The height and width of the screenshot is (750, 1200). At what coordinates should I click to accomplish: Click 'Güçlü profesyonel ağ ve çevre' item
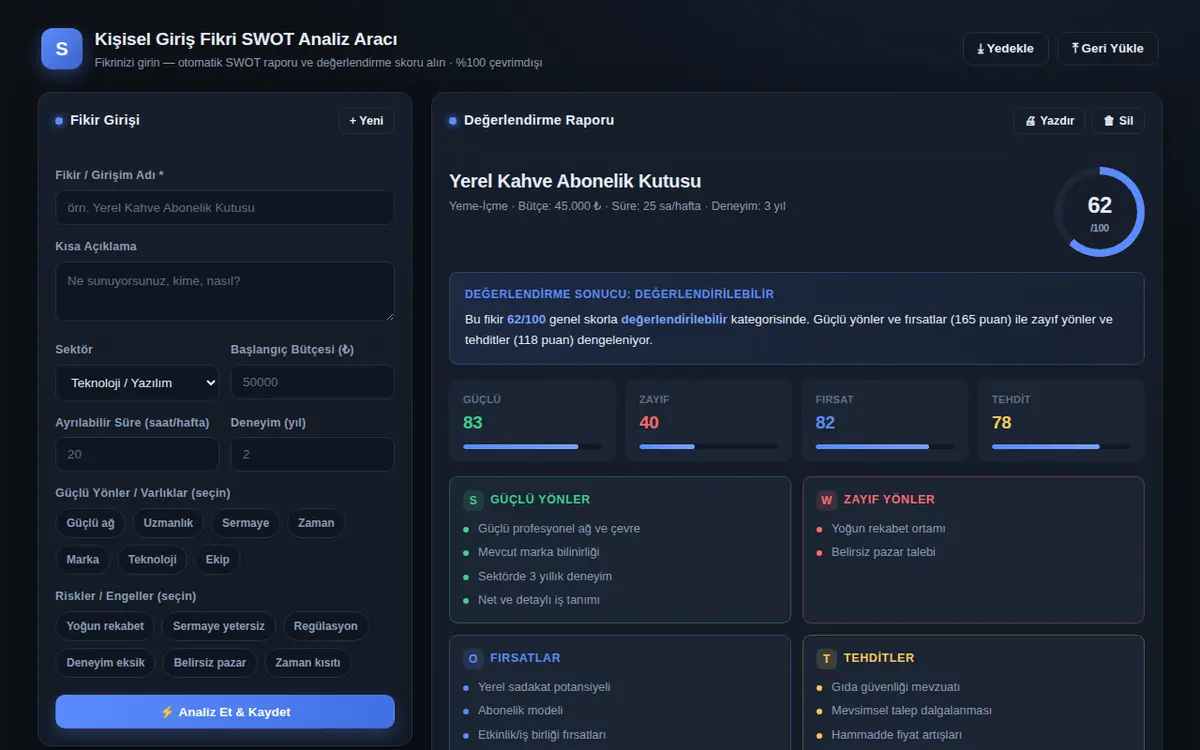click(x=559, y=528)
